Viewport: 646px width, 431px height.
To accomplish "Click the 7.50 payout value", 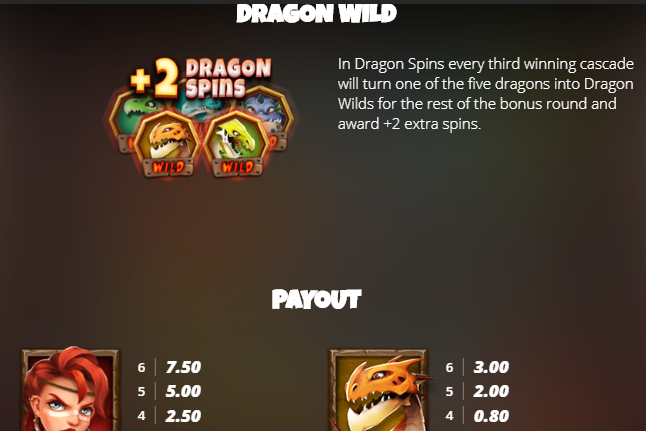I will point(183,367).
